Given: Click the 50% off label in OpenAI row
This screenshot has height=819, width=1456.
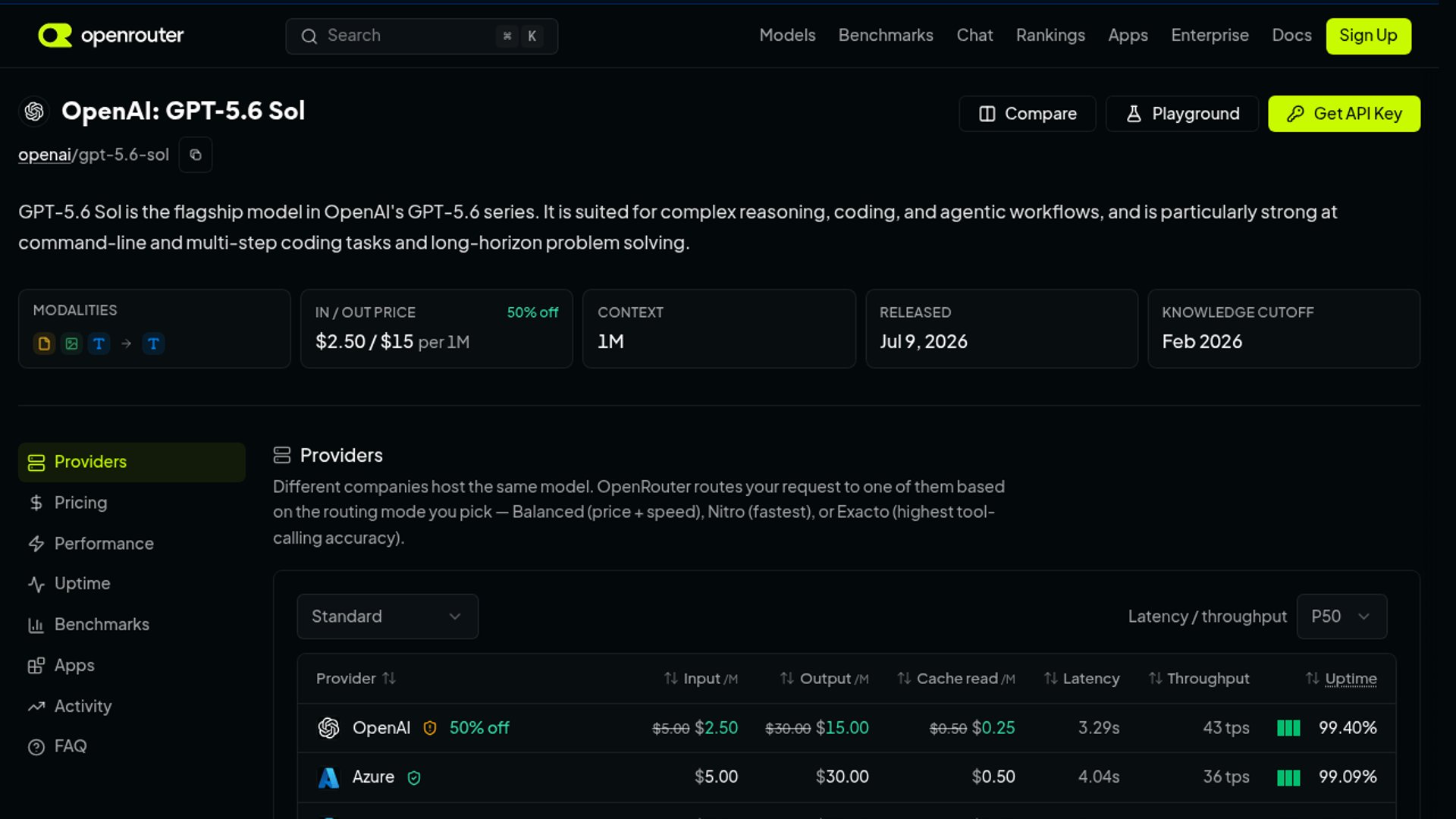Looking at the screenshot, I should (479, 728).
